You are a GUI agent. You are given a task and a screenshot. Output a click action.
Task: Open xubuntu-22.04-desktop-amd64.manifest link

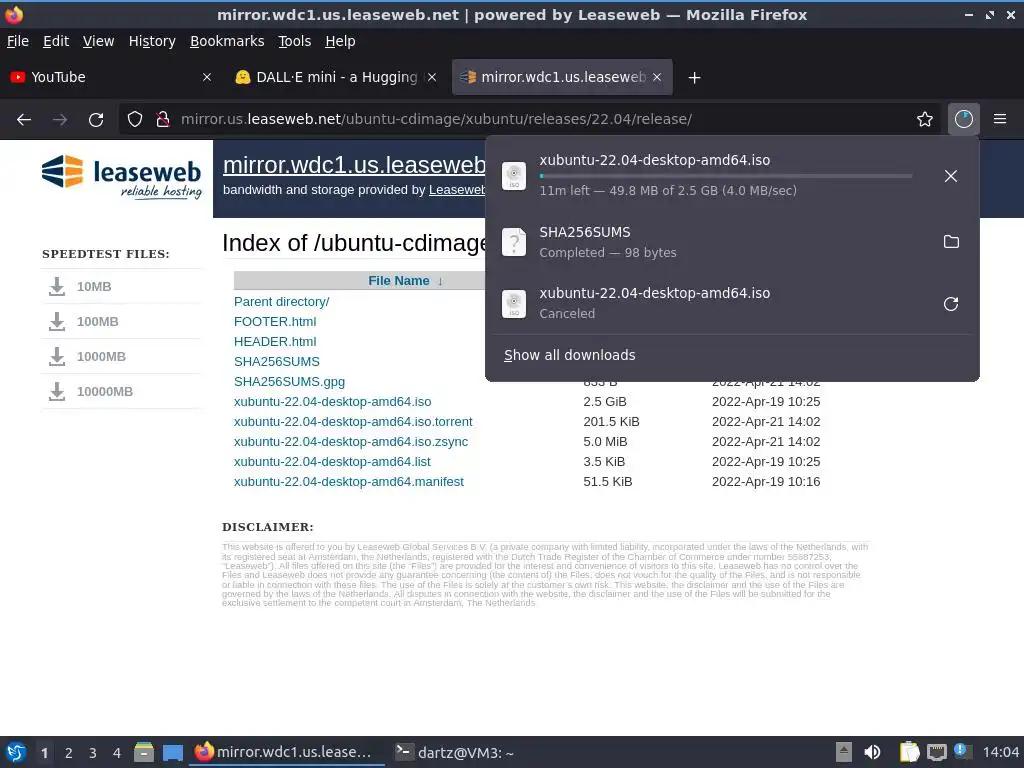[349, 482]
